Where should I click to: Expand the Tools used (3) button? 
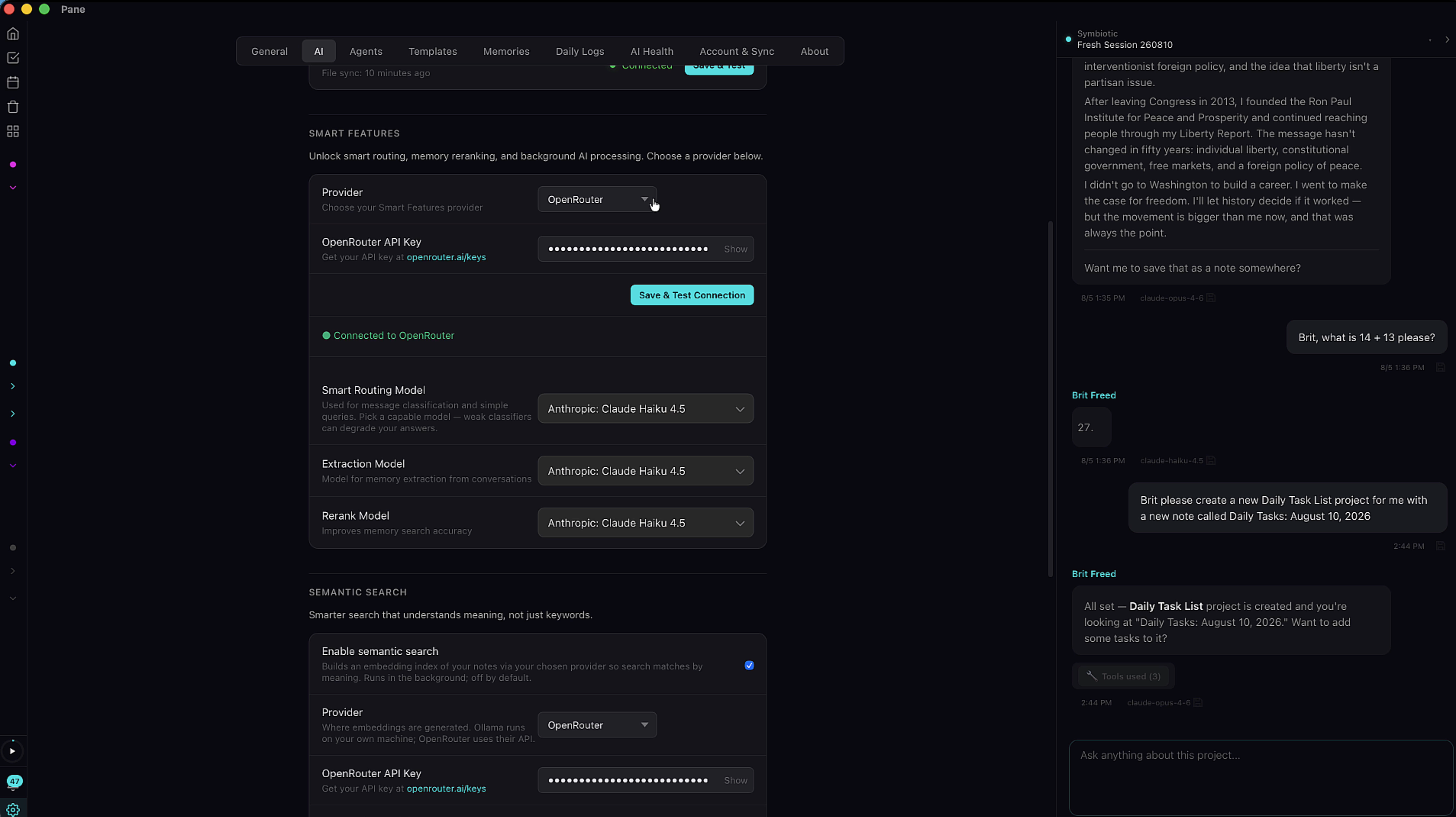point(1123,676)
